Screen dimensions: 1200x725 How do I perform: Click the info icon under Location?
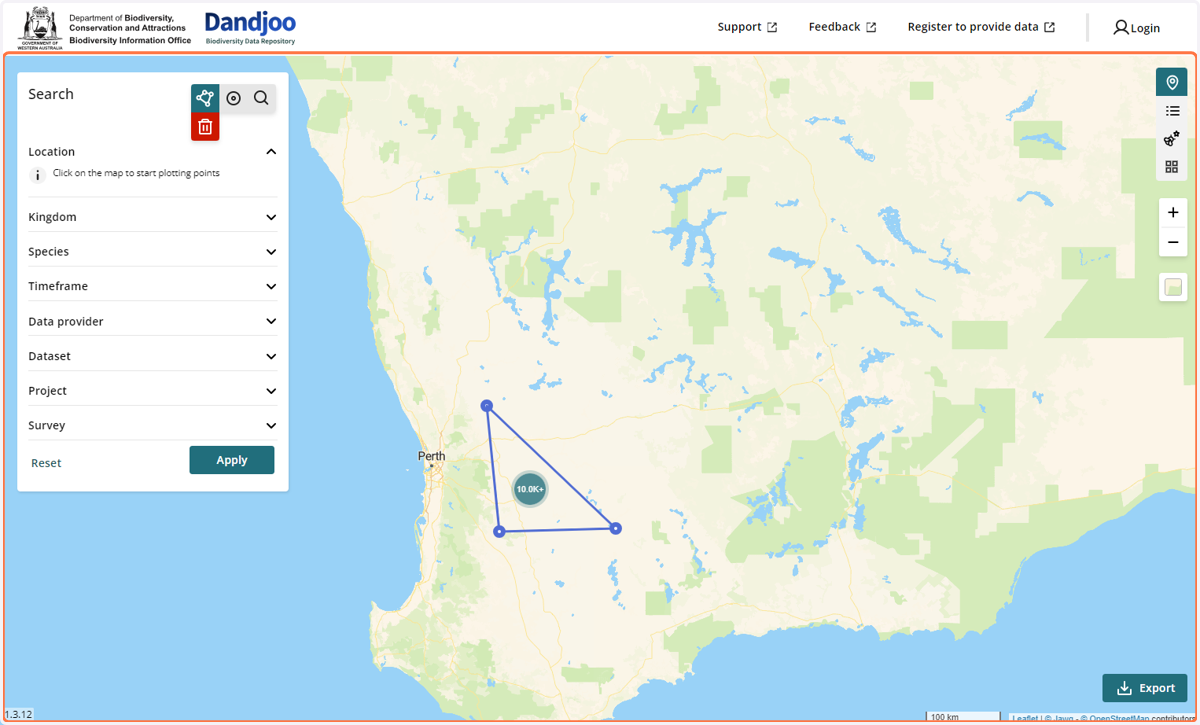coord(38,175)
